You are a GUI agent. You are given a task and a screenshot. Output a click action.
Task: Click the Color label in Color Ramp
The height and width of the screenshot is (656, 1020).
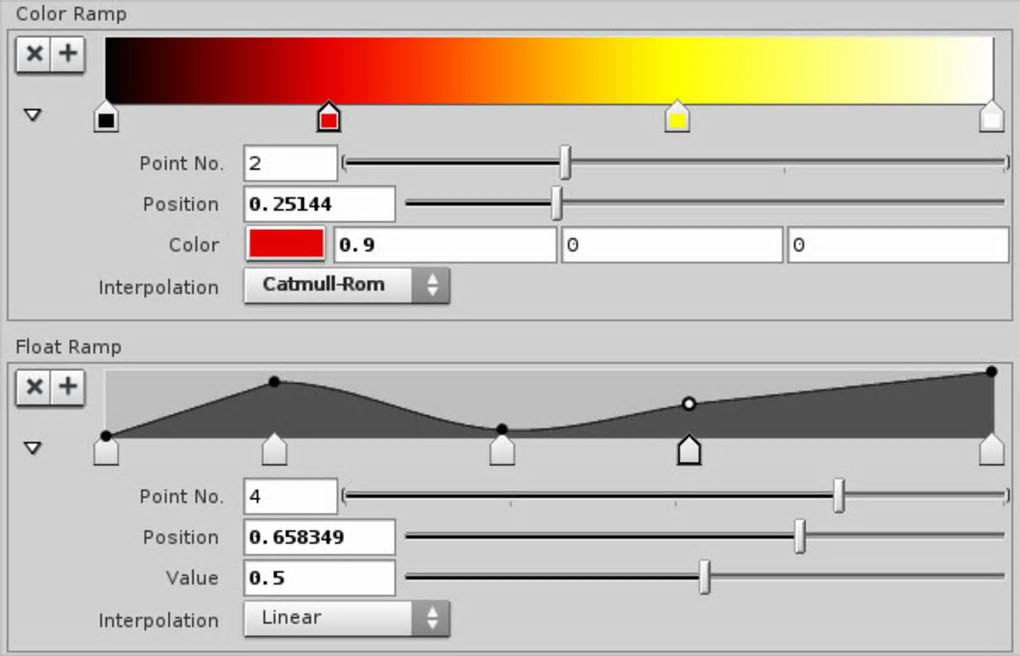click(194, 245)
